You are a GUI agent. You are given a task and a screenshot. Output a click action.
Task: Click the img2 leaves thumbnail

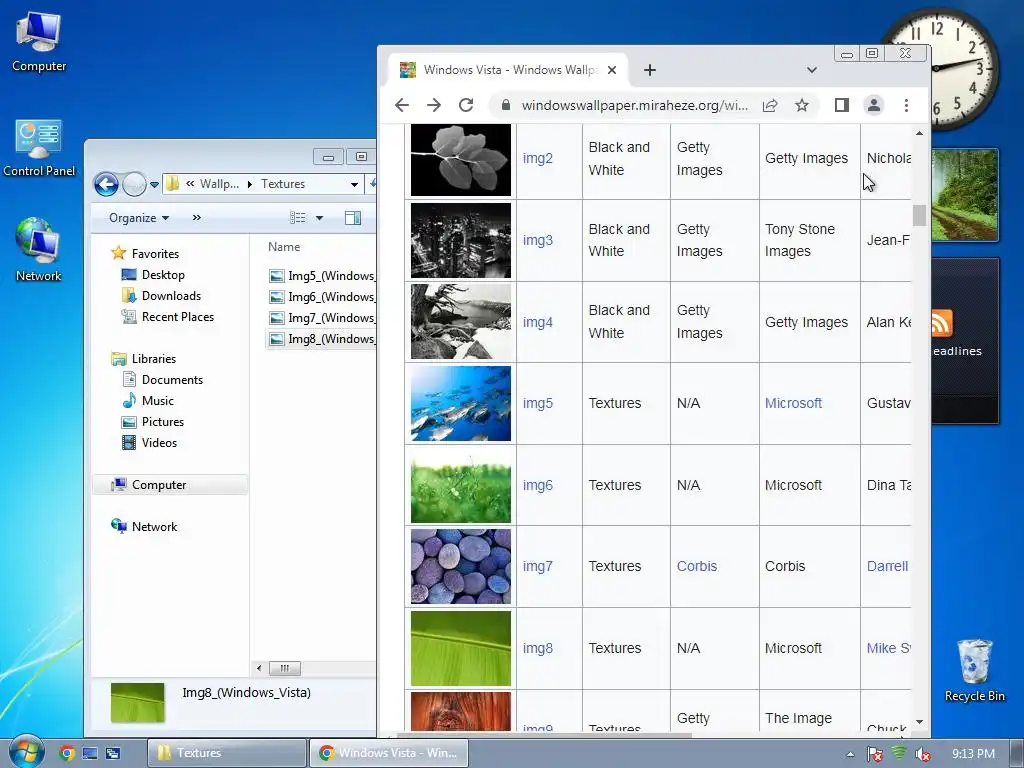pos(461,160)
